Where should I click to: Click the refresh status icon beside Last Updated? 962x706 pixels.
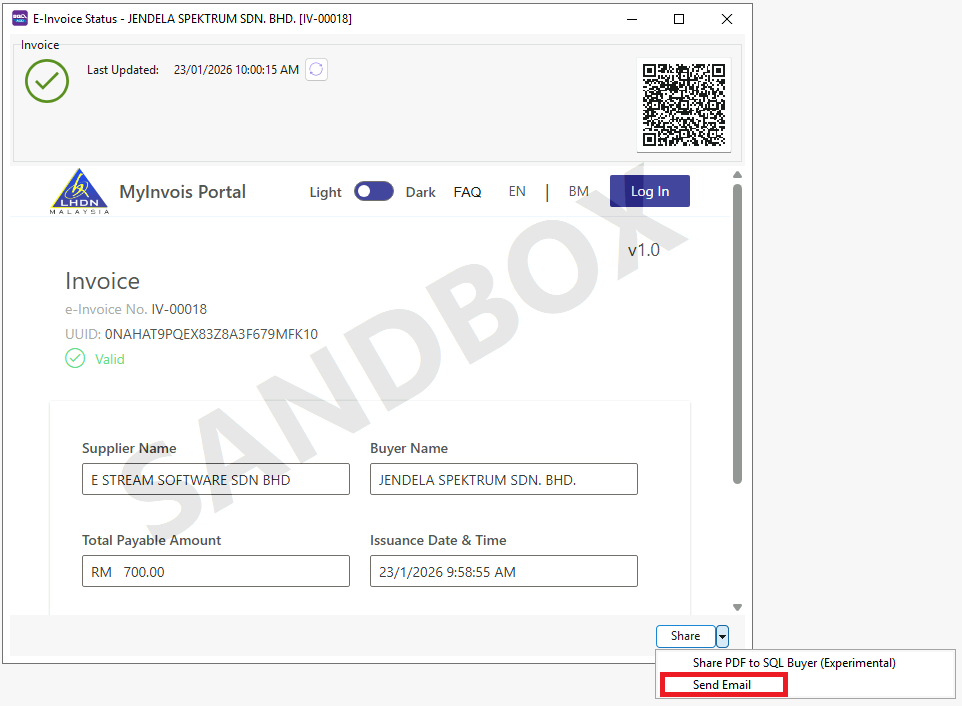(316, 70)
